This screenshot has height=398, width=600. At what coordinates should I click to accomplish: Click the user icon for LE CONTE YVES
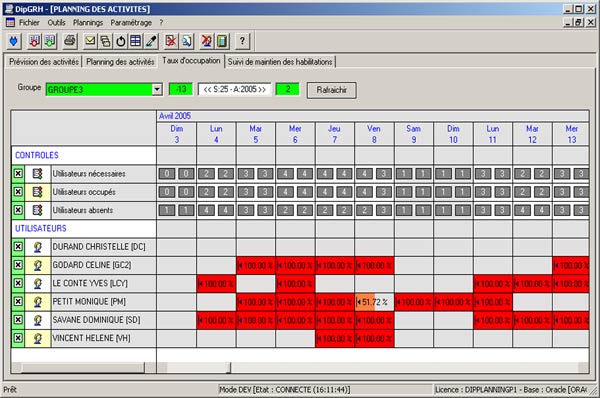click(38, 283)
